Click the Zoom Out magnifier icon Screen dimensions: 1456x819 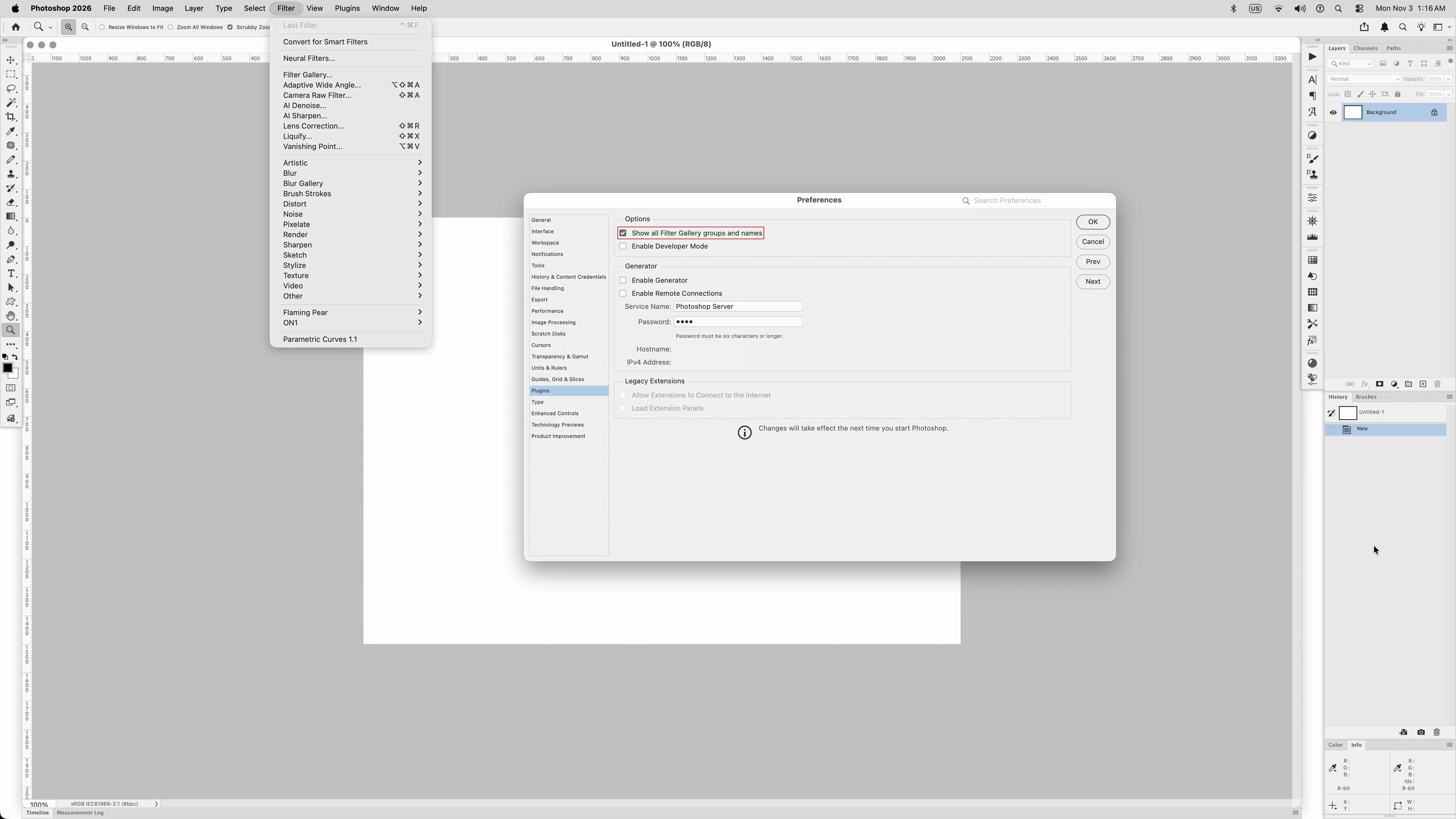pos(85,27)
